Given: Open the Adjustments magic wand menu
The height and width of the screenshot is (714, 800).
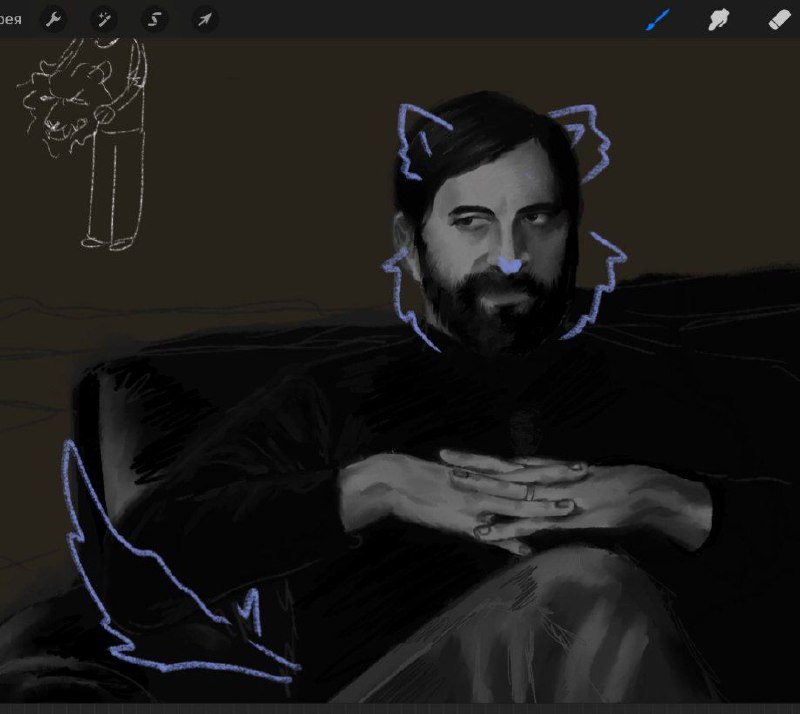Looking at the screenshot, I should [104, 20].
